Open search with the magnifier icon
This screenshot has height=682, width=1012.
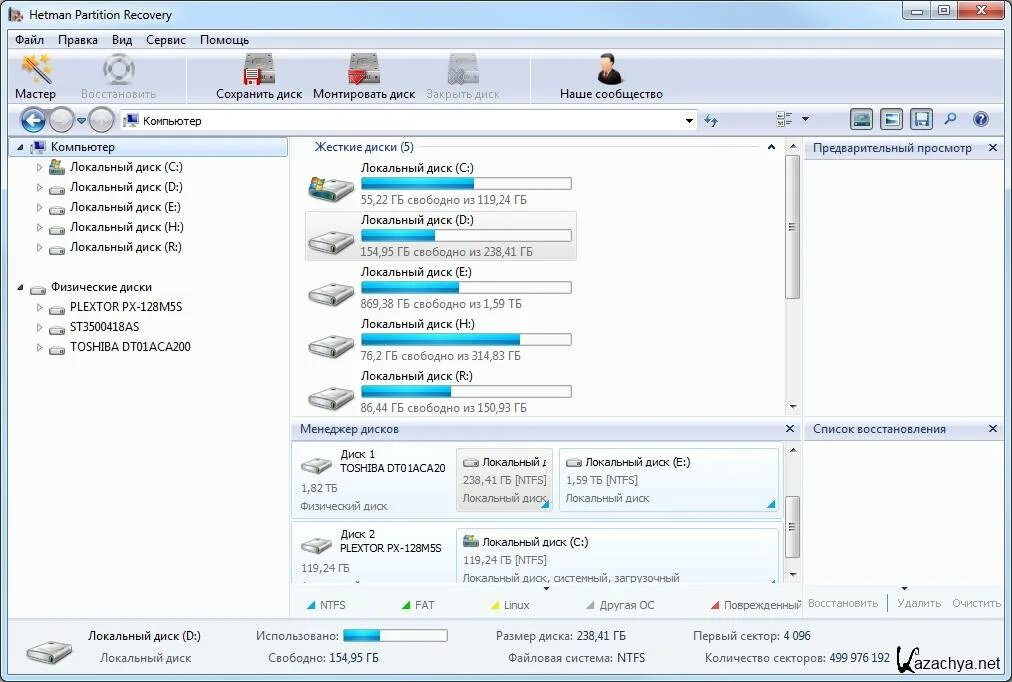[950, 119]
